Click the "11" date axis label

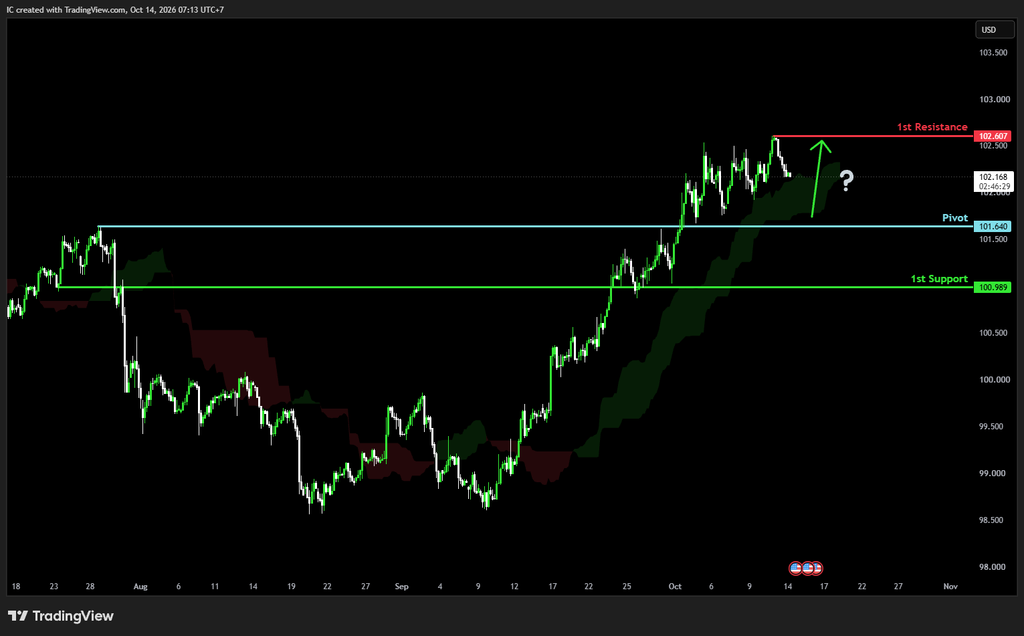tap(215, 586)
